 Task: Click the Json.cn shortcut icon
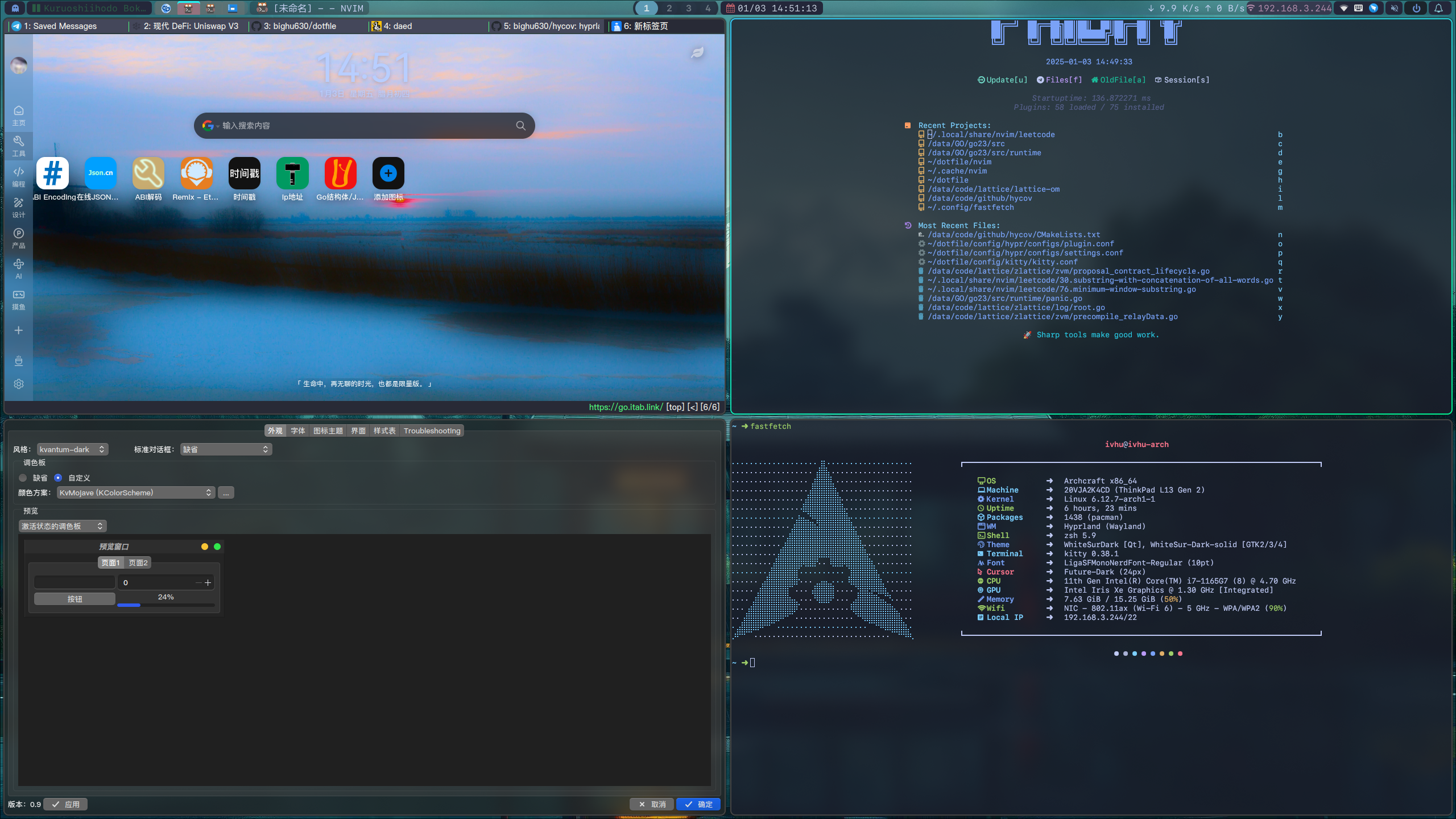[x=100, y=173]
